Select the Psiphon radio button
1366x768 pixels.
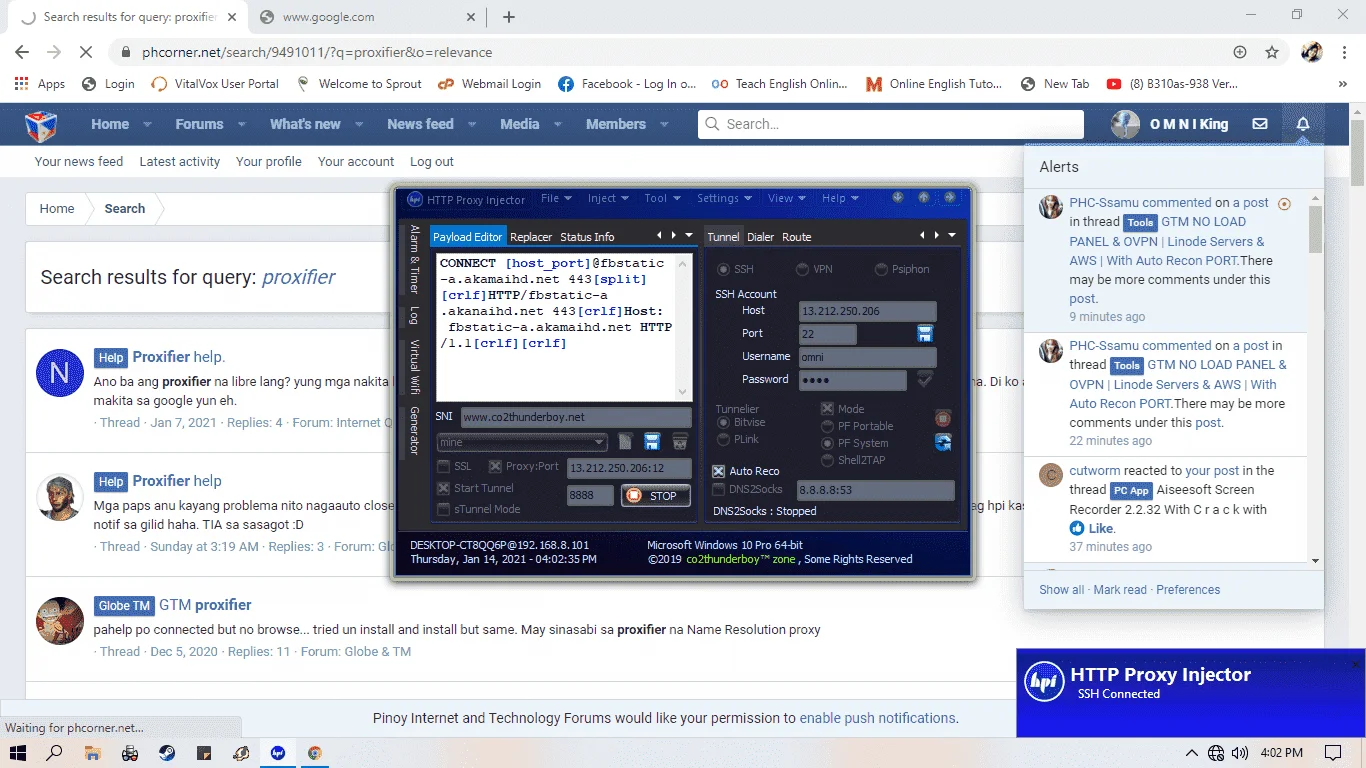pyautogui.click(x=881, y=269)
